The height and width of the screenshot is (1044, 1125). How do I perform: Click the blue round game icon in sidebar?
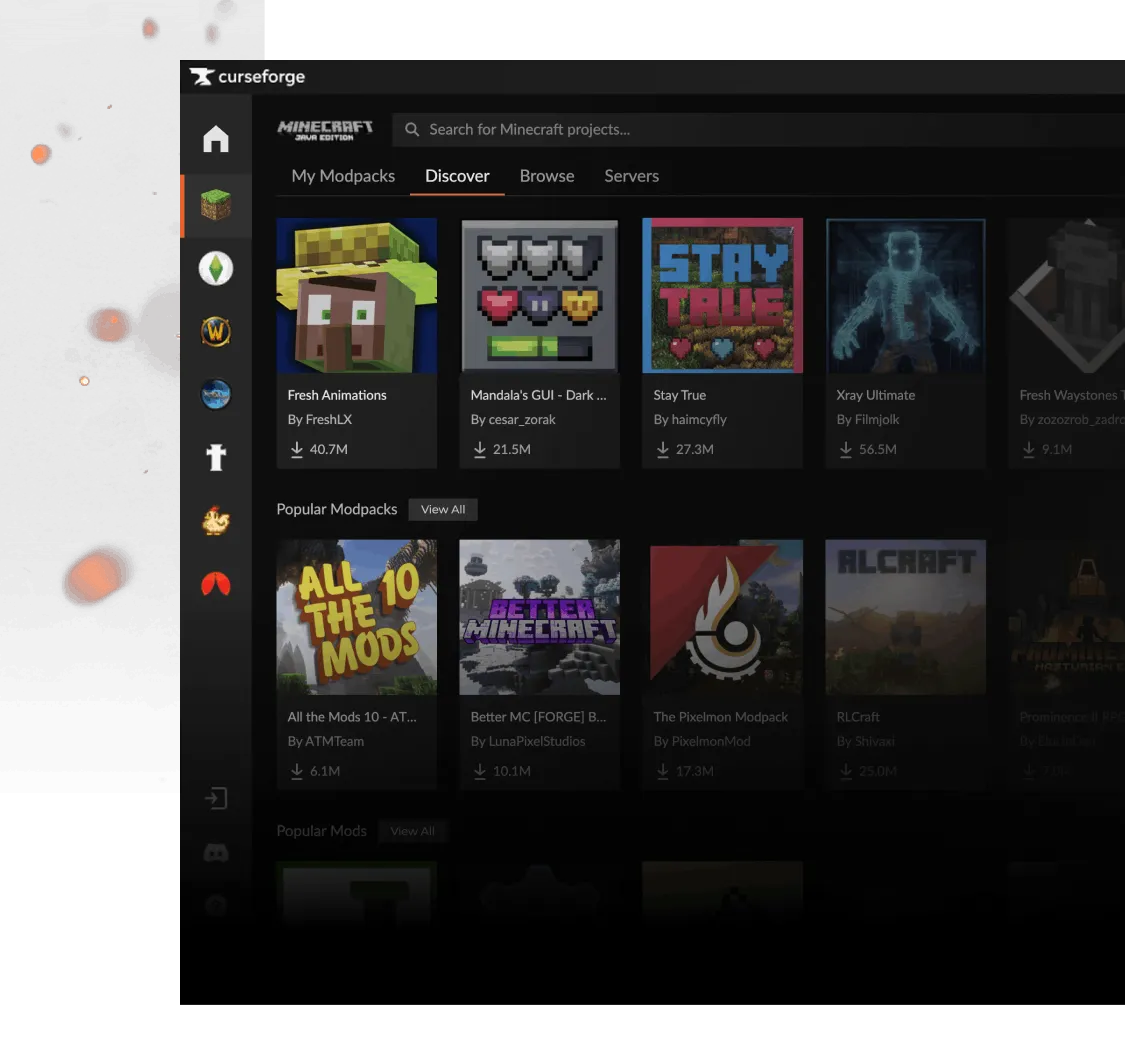(216, 394)
